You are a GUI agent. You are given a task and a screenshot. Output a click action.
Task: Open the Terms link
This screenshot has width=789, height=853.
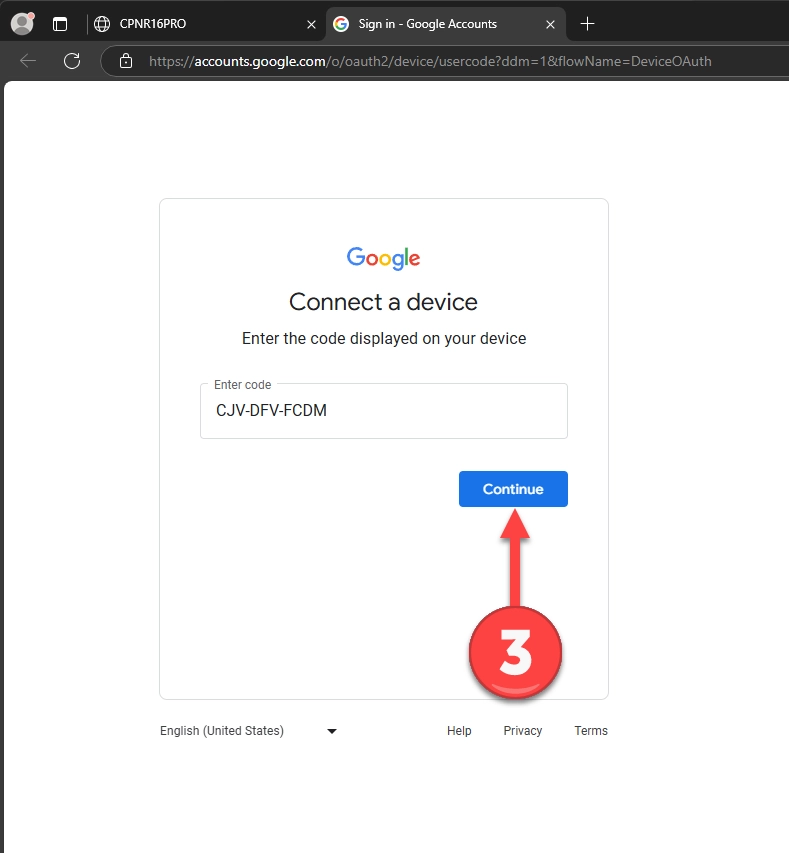591,731
